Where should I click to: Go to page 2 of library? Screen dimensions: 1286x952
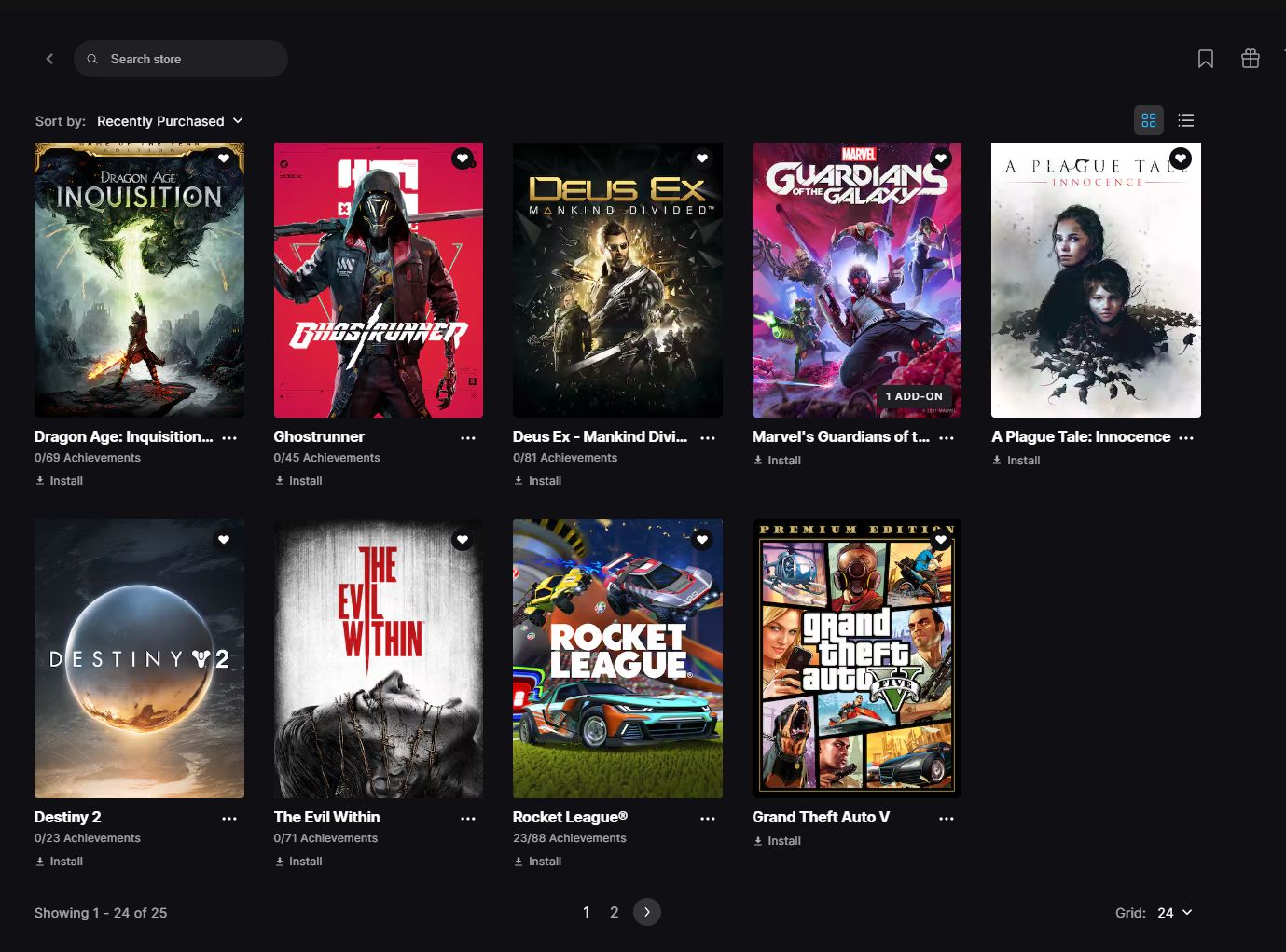click(615, 912)
